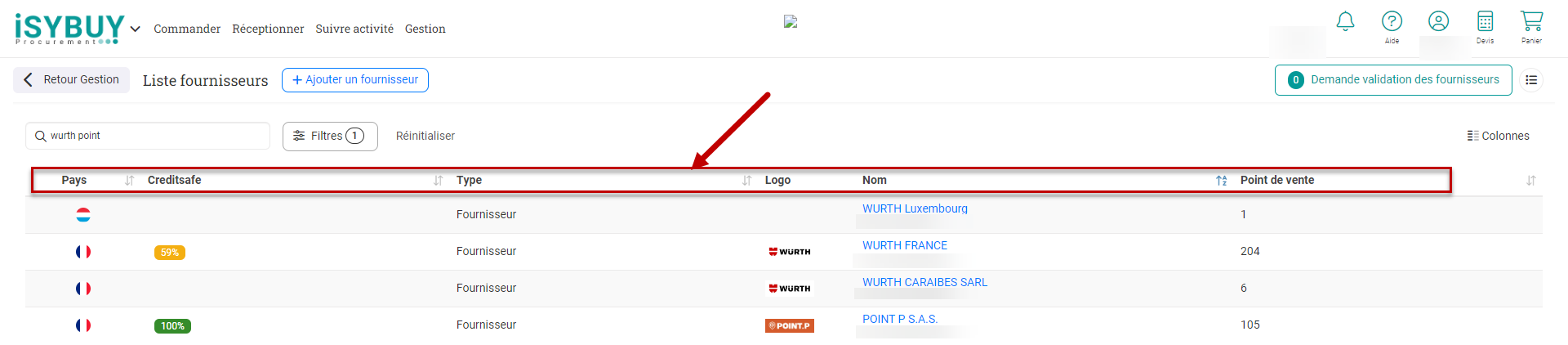Open the Gestion menu
The image size is (1568, 345).
pyautogui.click(x=425, y=29)
